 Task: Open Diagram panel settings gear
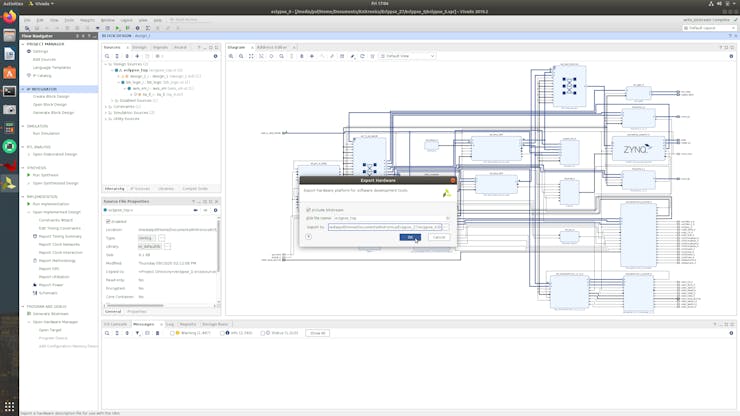731,56
